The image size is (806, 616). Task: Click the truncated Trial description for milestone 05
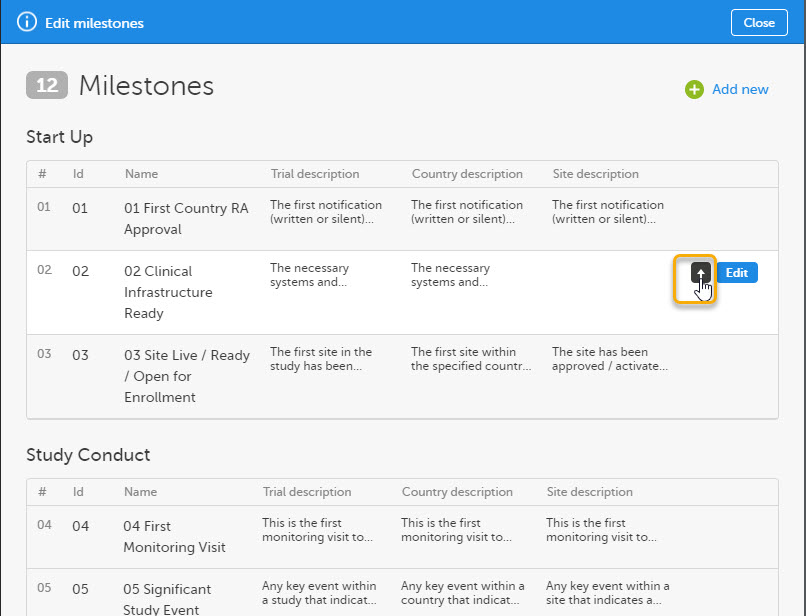(320, 593)
